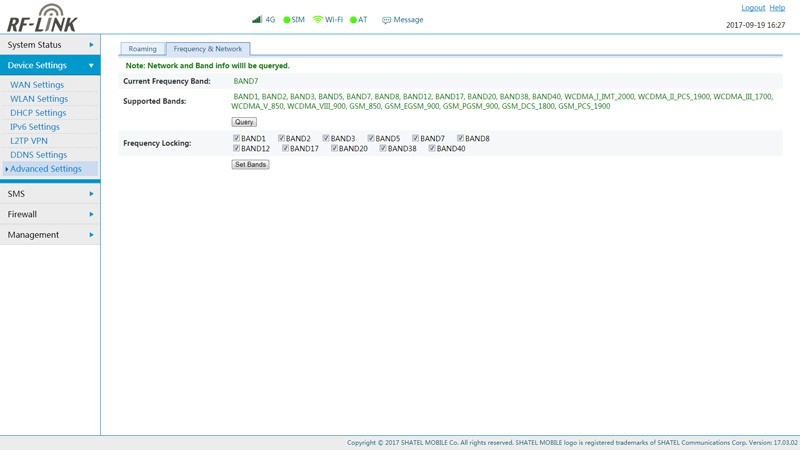Disable the BAND40 checkbox
The width and height of the screenshot is (800, 450).
(x=432, y=149)
